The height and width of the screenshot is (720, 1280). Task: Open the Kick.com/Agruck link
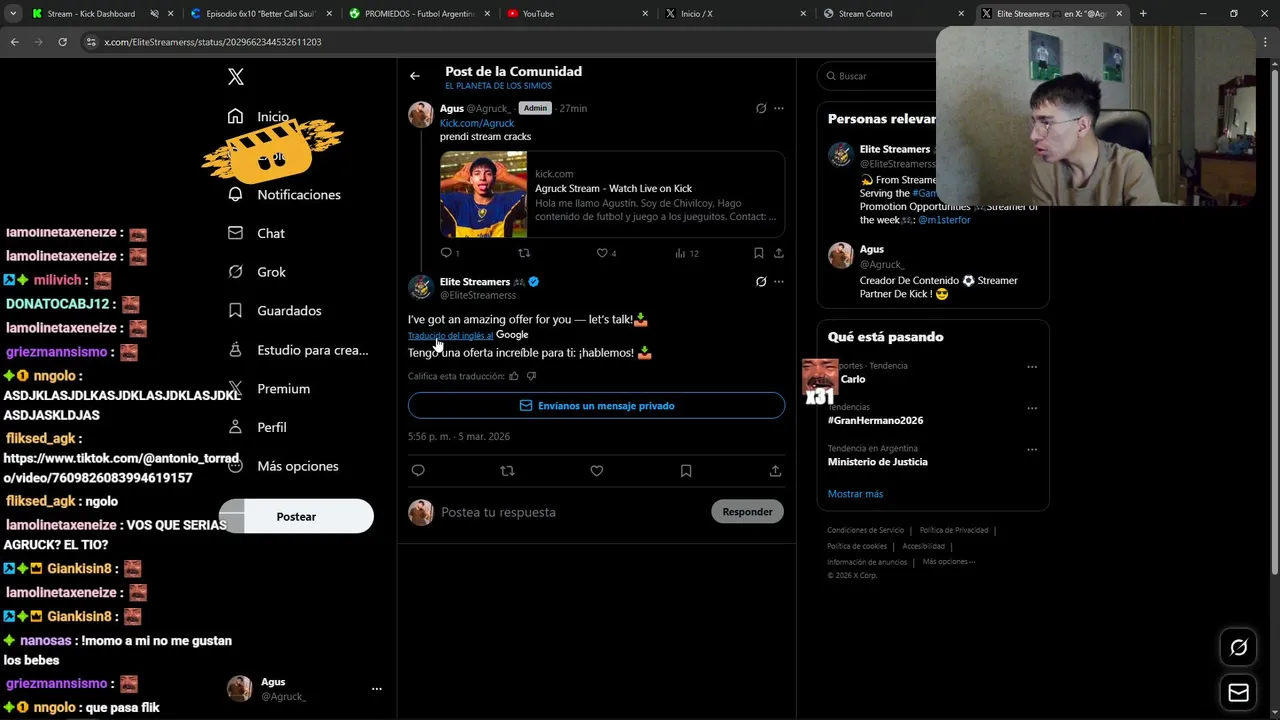[477, 123]
